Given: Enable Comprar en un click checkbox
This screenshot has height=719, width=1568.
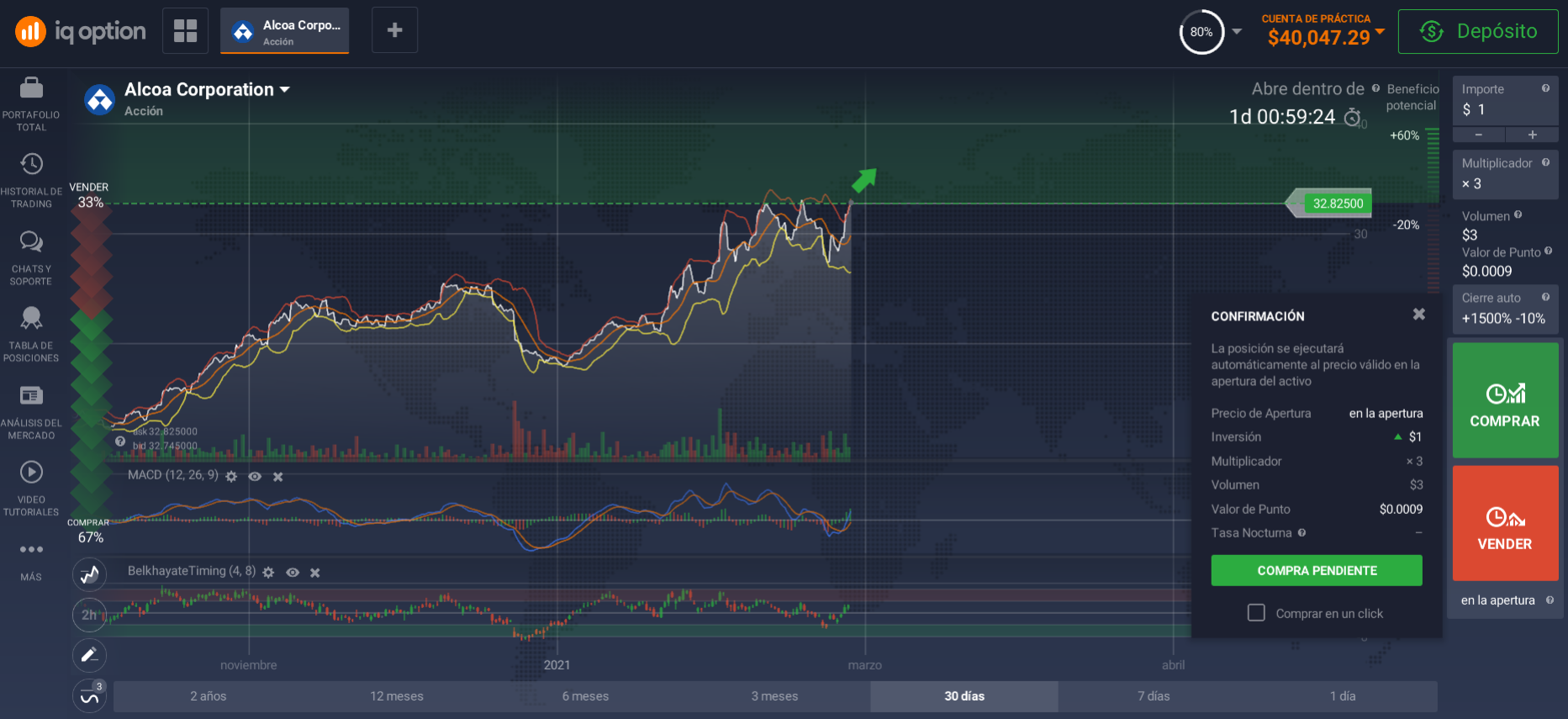Looking at the screenshot, I should pos(1256,613).
